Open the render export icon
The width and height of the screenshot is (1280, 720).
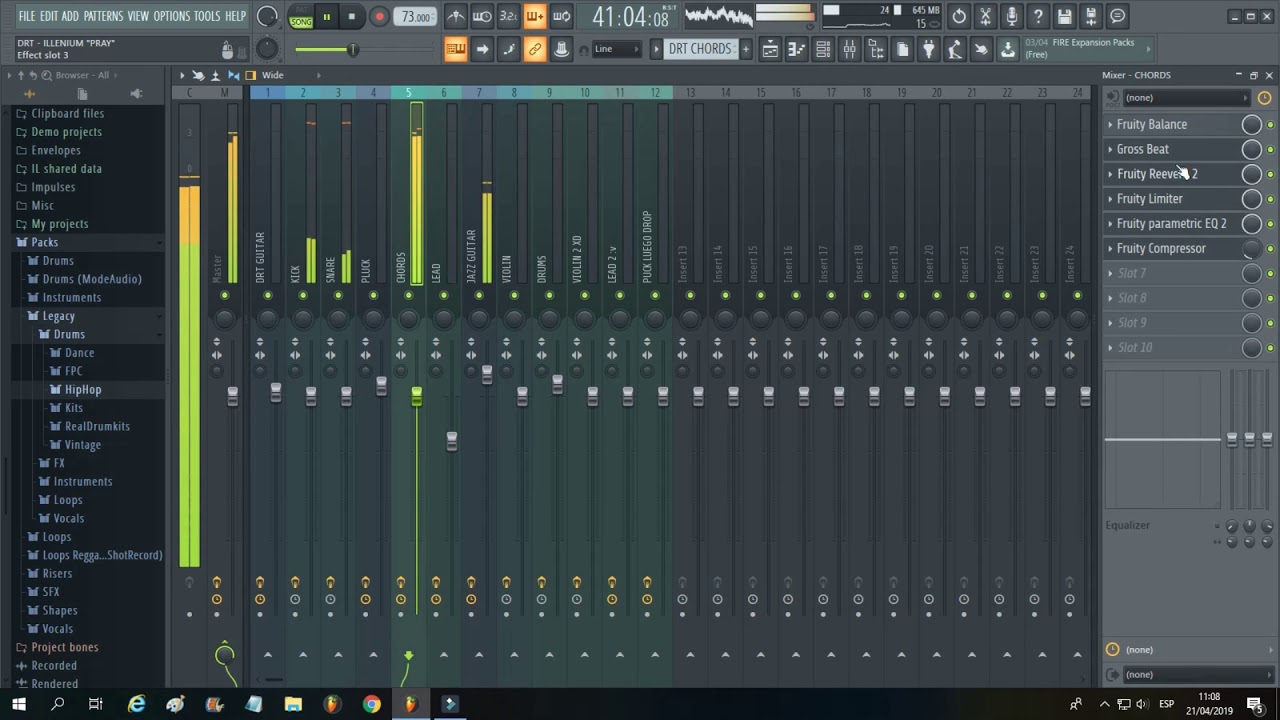pos(1091,16)
